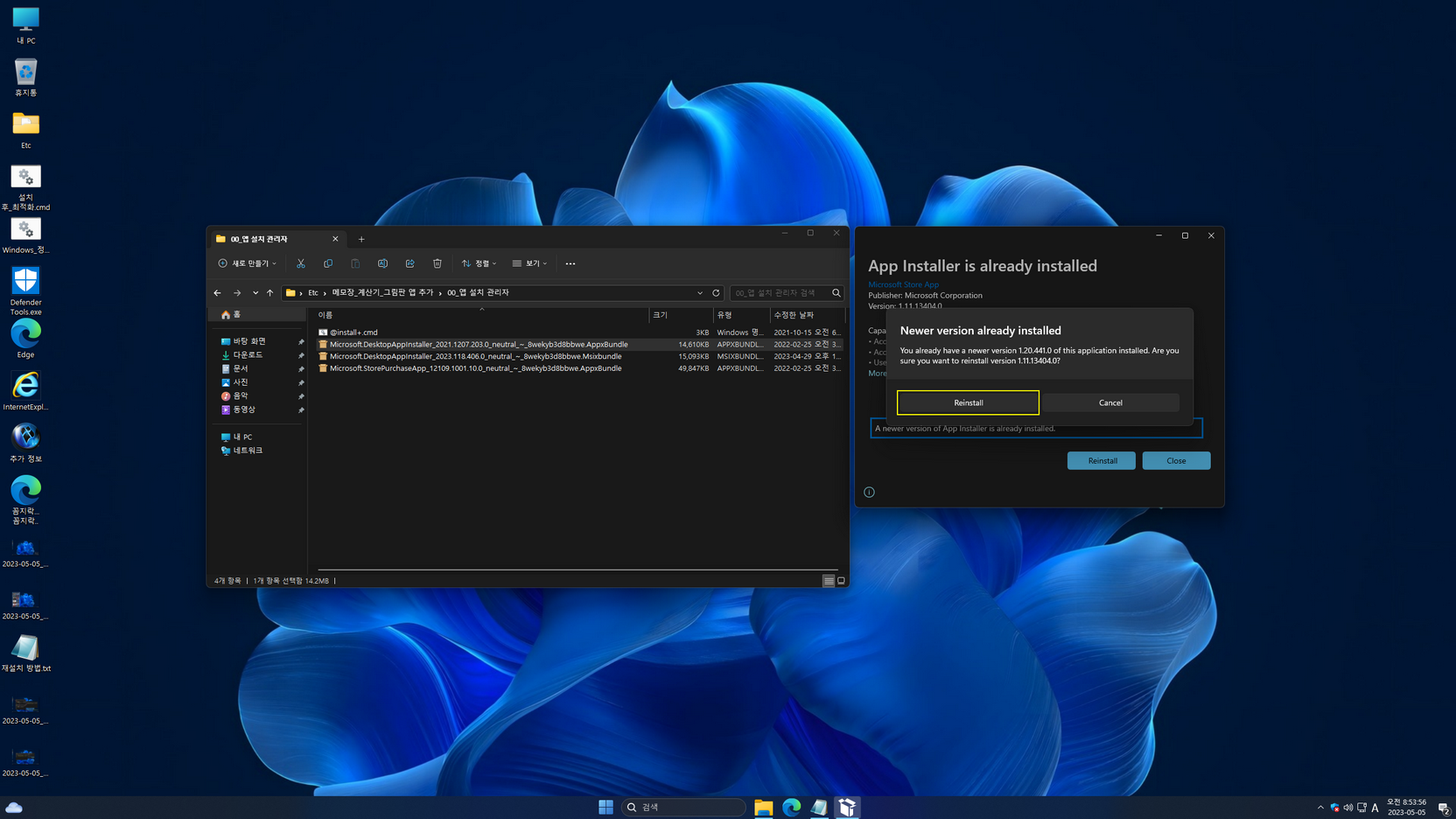
Task: Sort by the 유형 (Type) column header
Action: tap(740, 315)
